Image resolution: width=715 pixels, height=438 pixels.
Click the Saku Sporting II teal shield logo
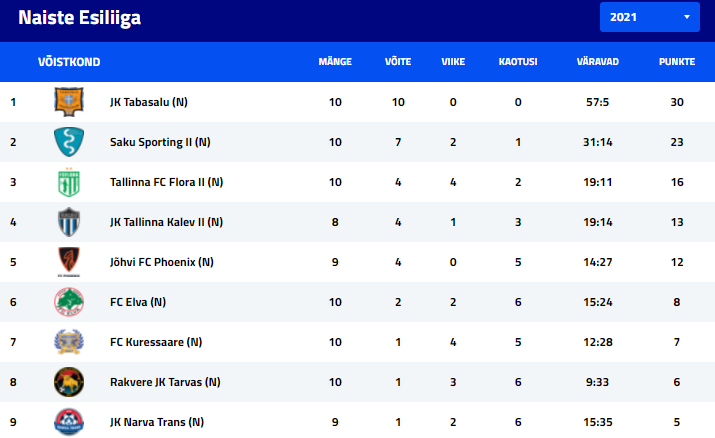pyautogui.click(x=69, y=142)
